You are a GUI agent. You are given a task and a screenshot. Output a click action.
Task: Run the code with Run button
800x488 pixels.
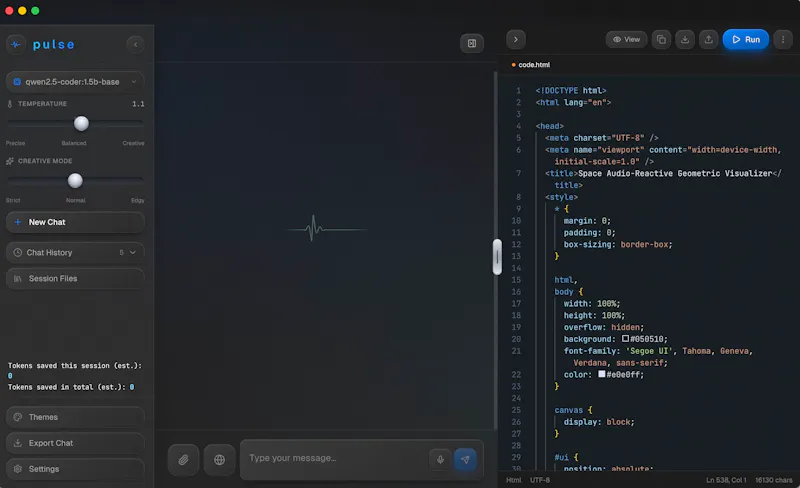(x=745, y=39)
